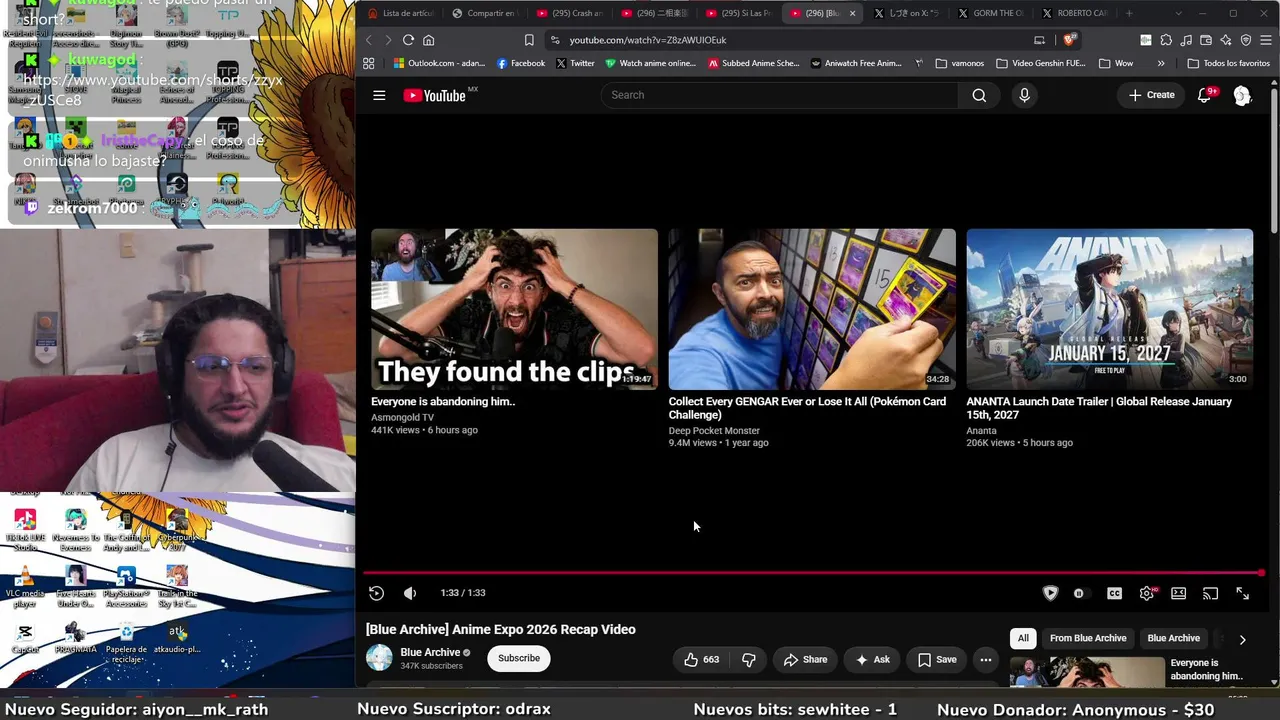Open the 'Wow' bookmarks folder
Screen dimensions: 1280x720
1116,63
